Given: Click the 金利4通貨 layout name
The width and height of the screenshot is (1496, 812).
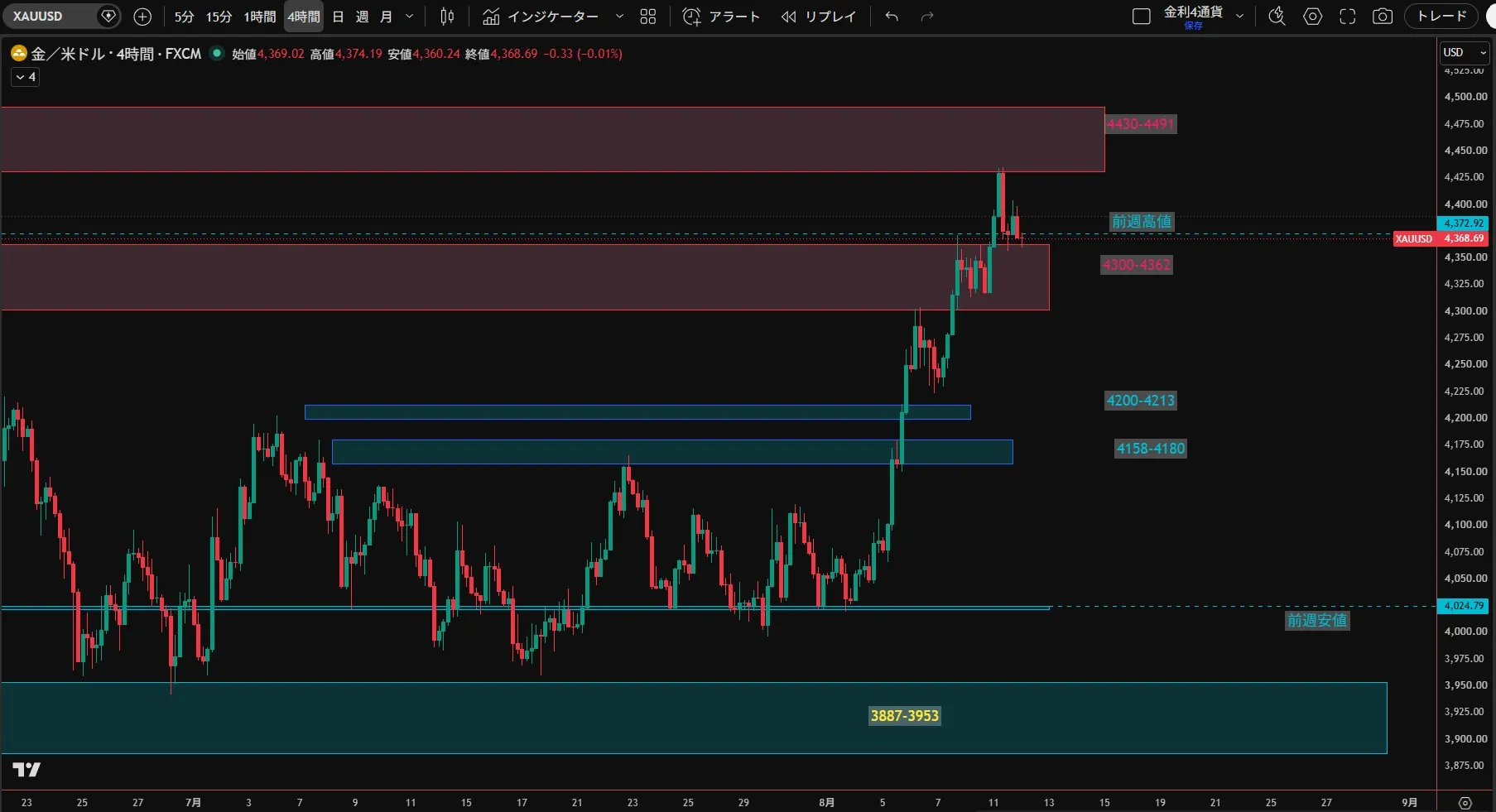Looking at the screenshot, I should tap(1193, 12).
